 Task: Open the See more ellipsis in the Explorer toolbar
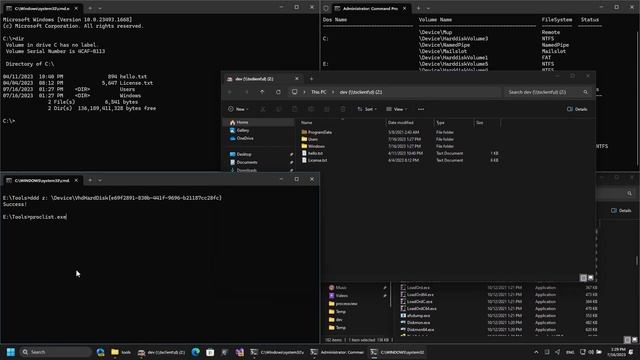[421, 109]
